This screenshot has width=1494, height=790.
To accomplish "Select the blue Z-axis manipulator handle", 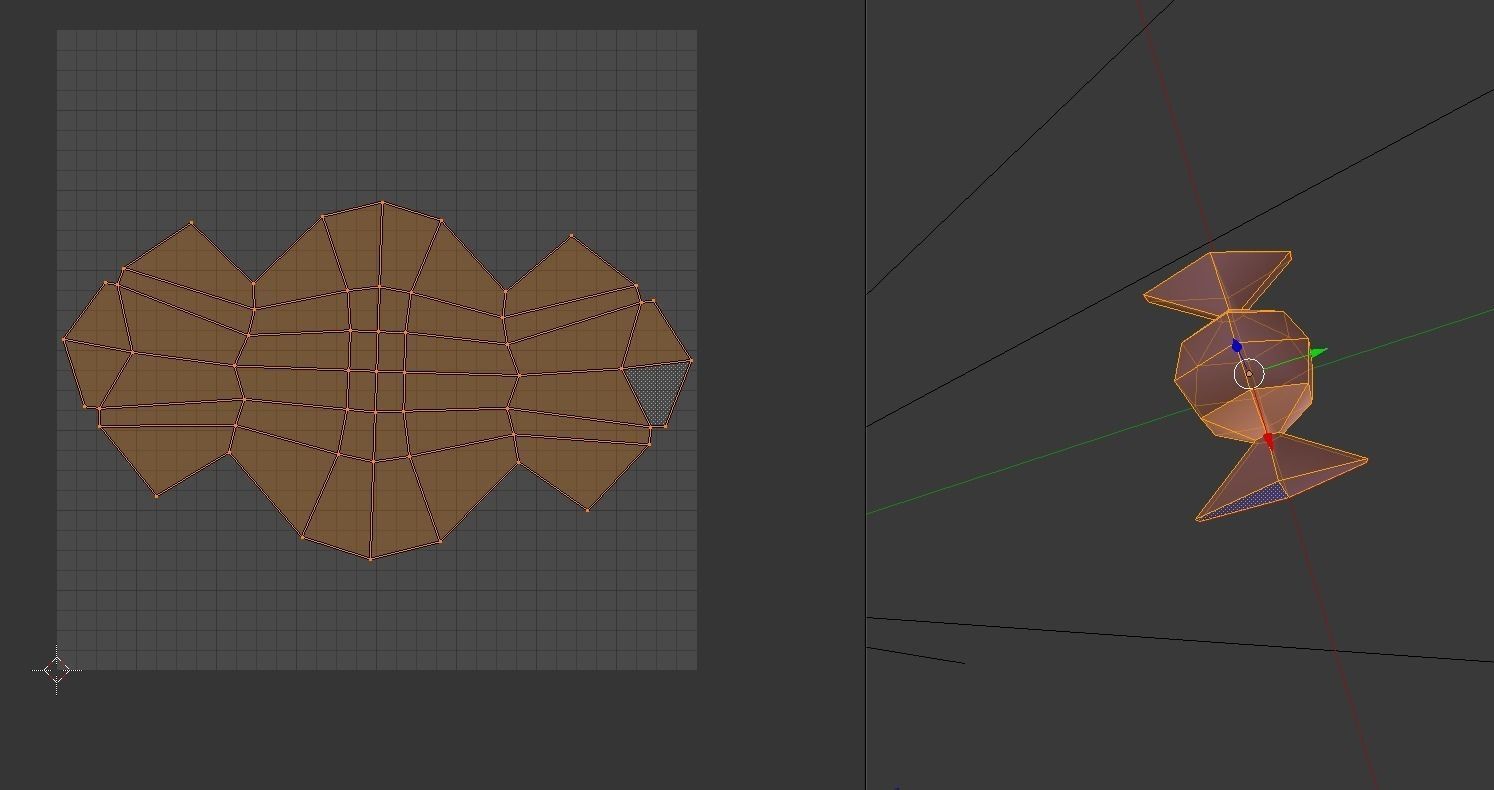I will click(x=1238, y=346).
